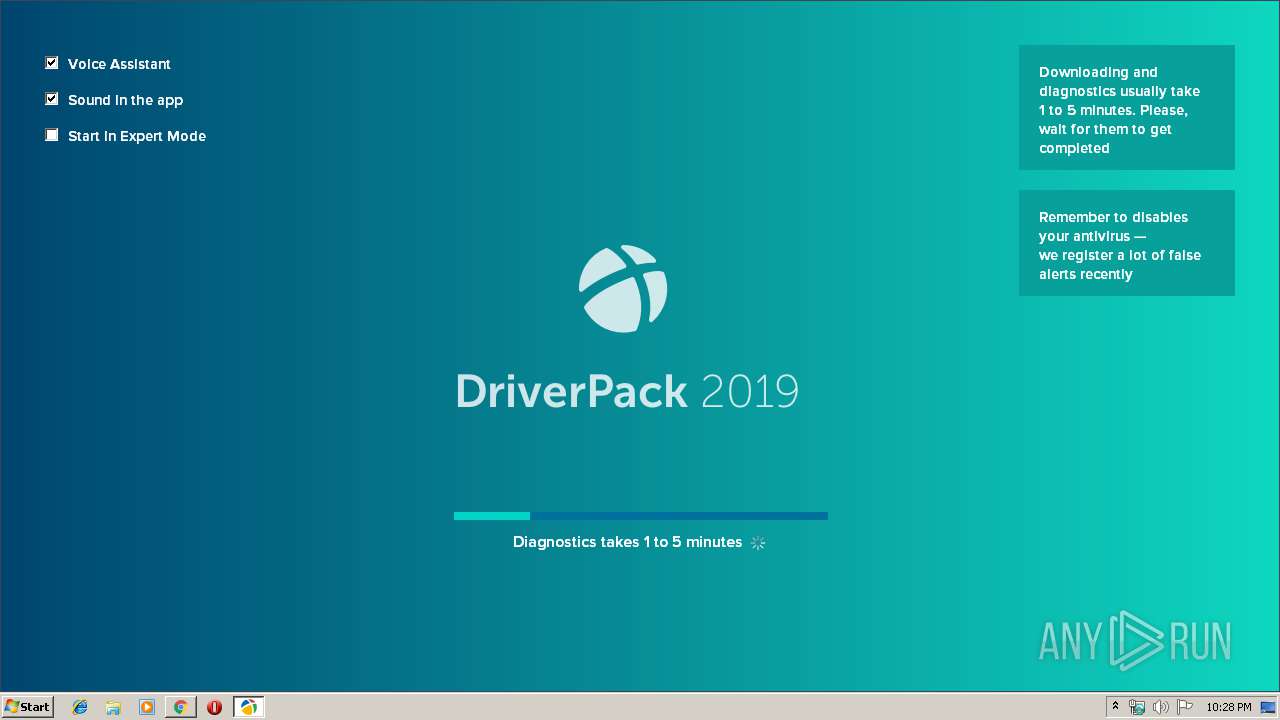This screenshot has width=1280, height=720.
Task: Click the 'Sound in the app' label text
Action: 125,100
